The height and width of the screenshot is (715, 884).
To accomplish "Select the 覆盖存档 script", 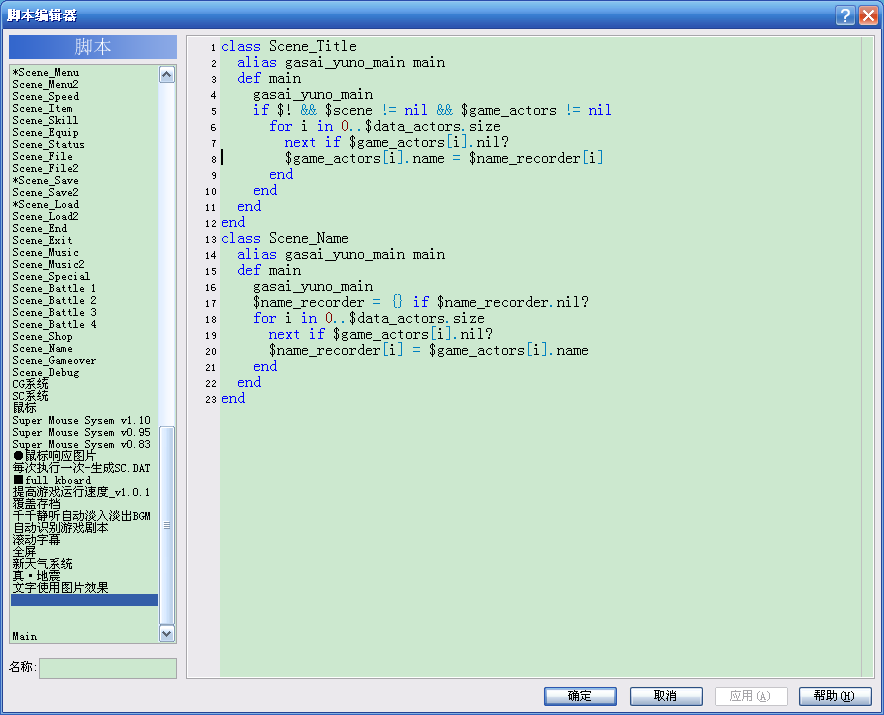I will [x=36, y=504].
